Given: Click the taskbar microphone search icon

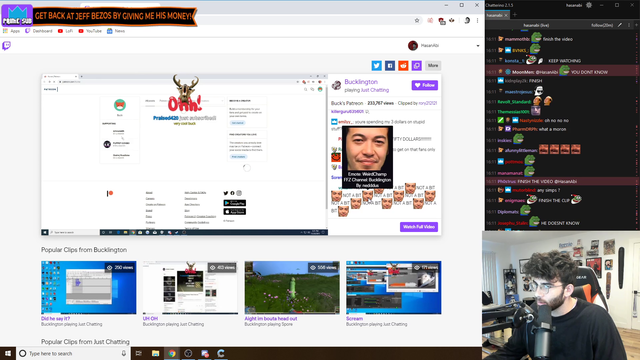Looking at the screenshot, I should pos(124,353).
